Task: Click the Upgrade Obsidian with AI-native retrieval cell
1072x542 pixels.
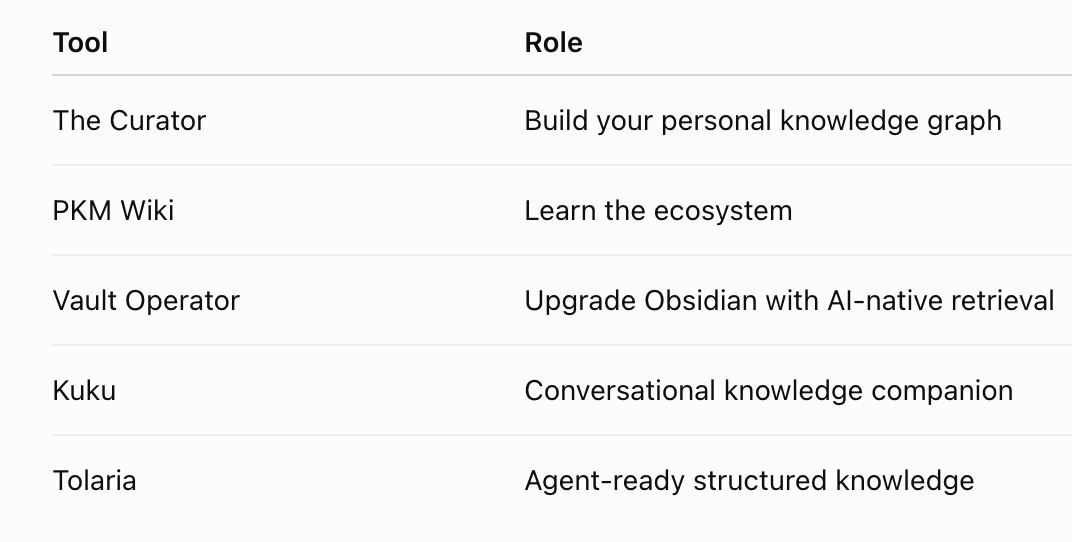Action: [x=790, y=301]
